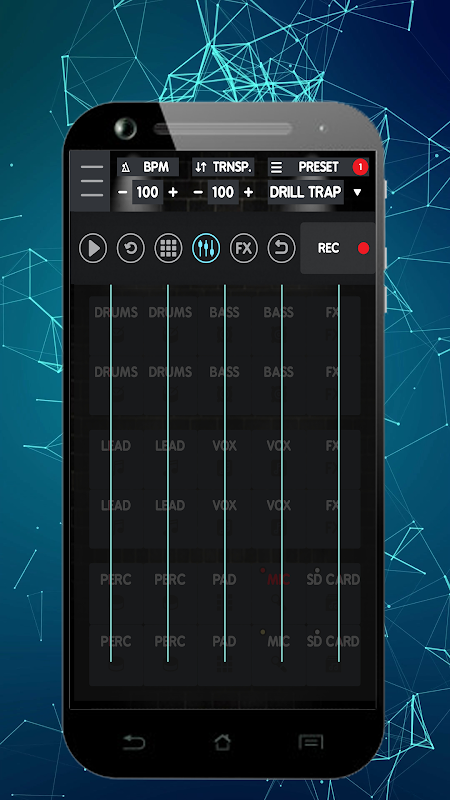Start recording with the REC button
Image resolution: width=450 pixels, height=800 pixels.
(338, 248)
